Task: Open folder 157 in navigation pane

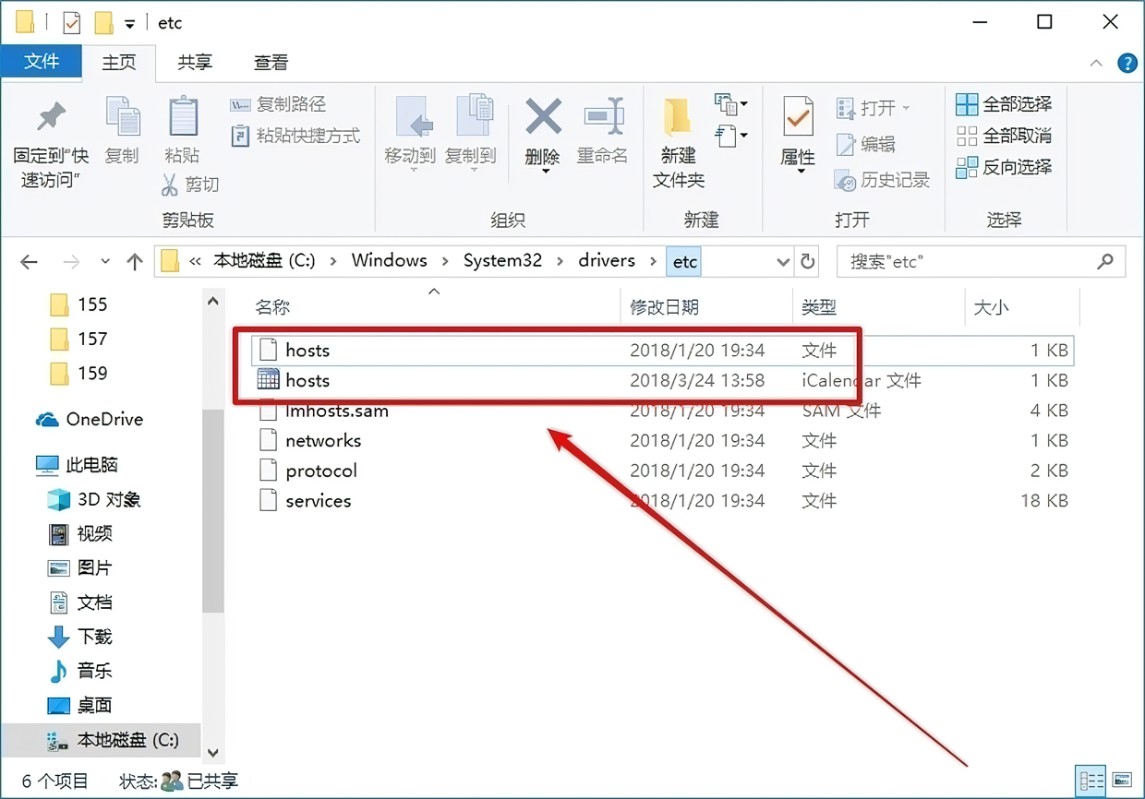Action: point(79,339)
